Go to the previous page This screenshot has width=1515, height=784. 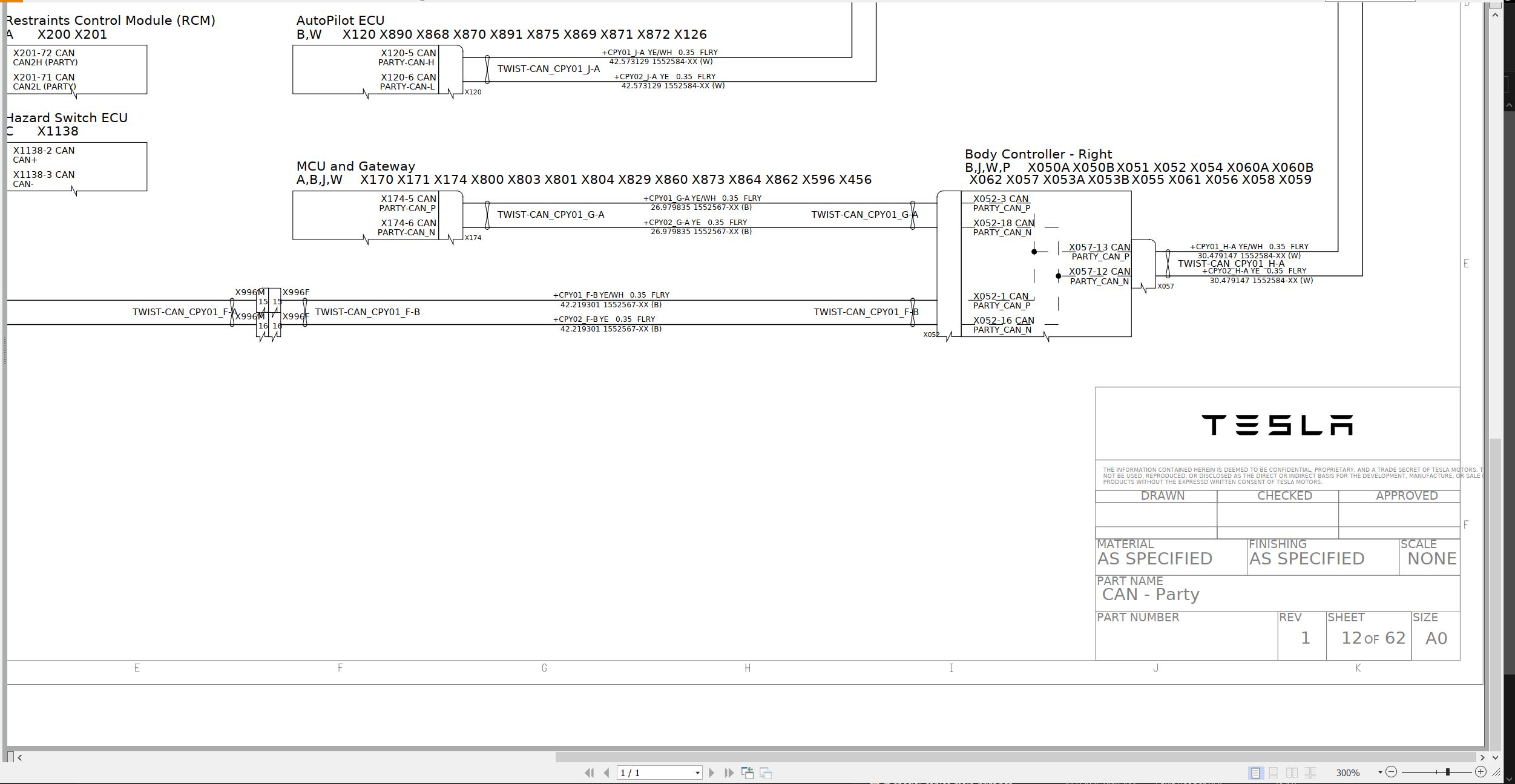tap(606, 773)
